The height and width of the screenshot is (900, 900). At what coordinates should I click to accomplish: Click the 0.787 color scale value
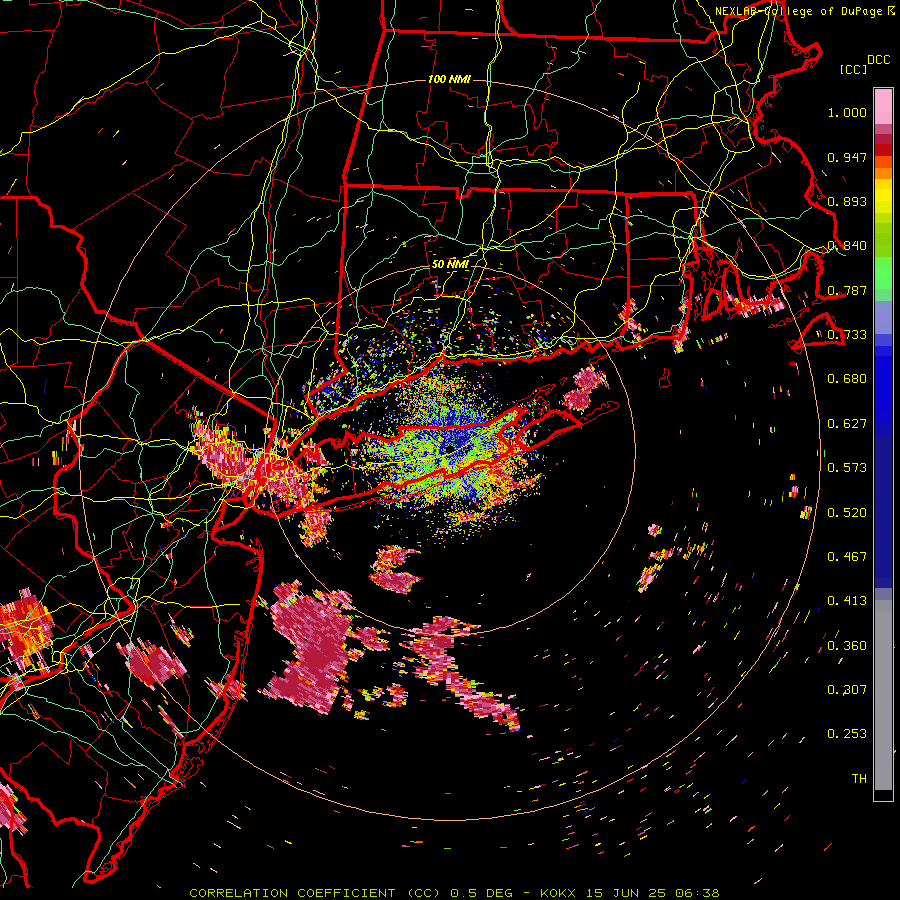tap(847, 290)
